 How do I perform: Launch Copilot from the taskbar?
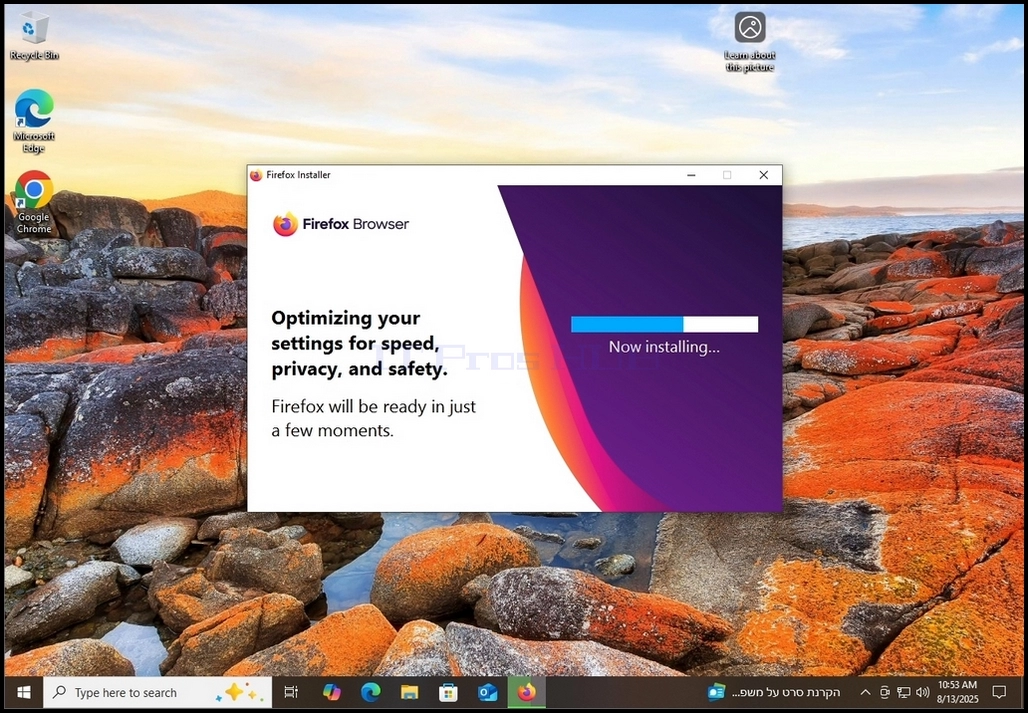pos(332,692)
